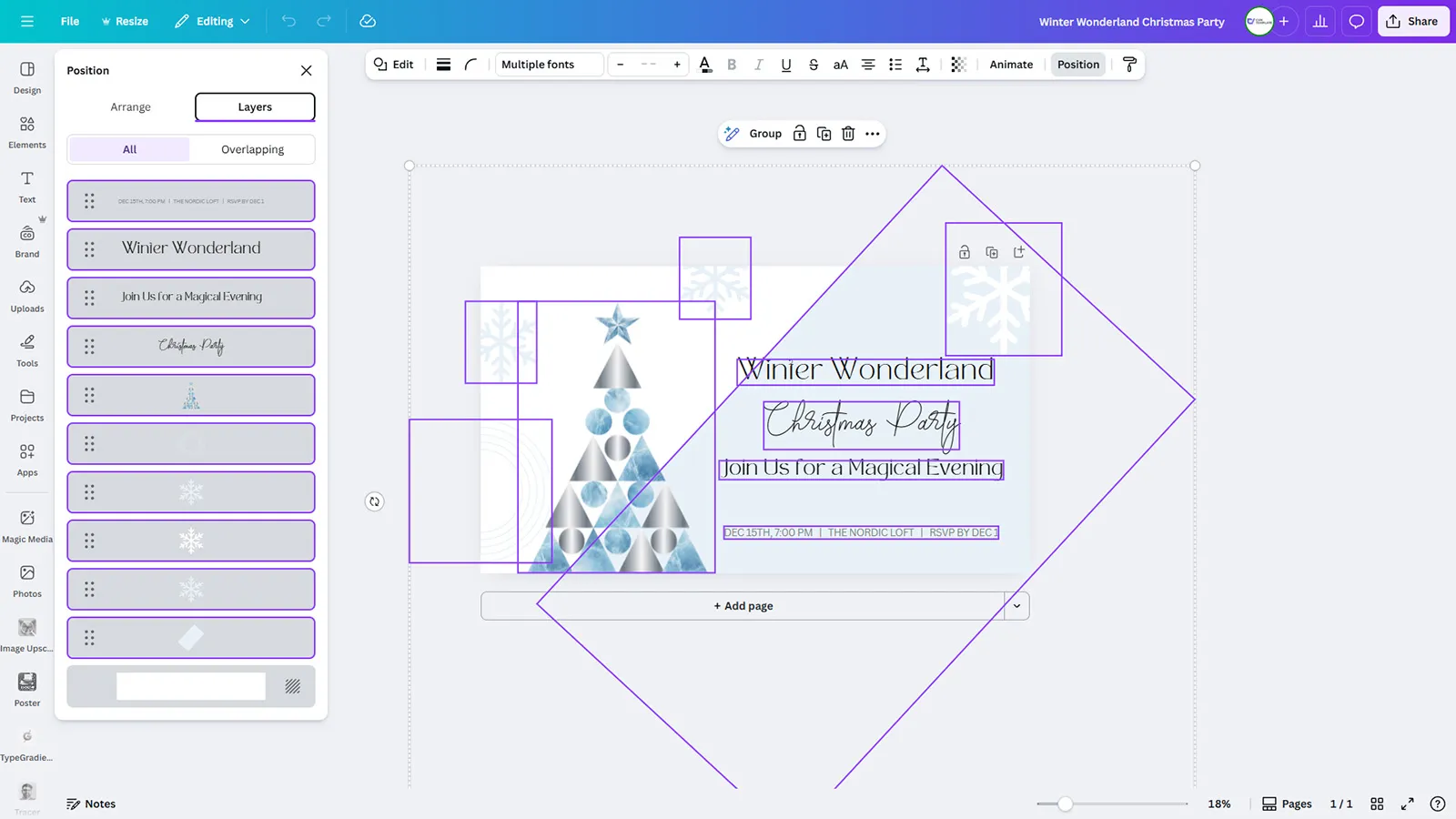
Task: Click the lock icon in floating toolbar
Action: 799,134
